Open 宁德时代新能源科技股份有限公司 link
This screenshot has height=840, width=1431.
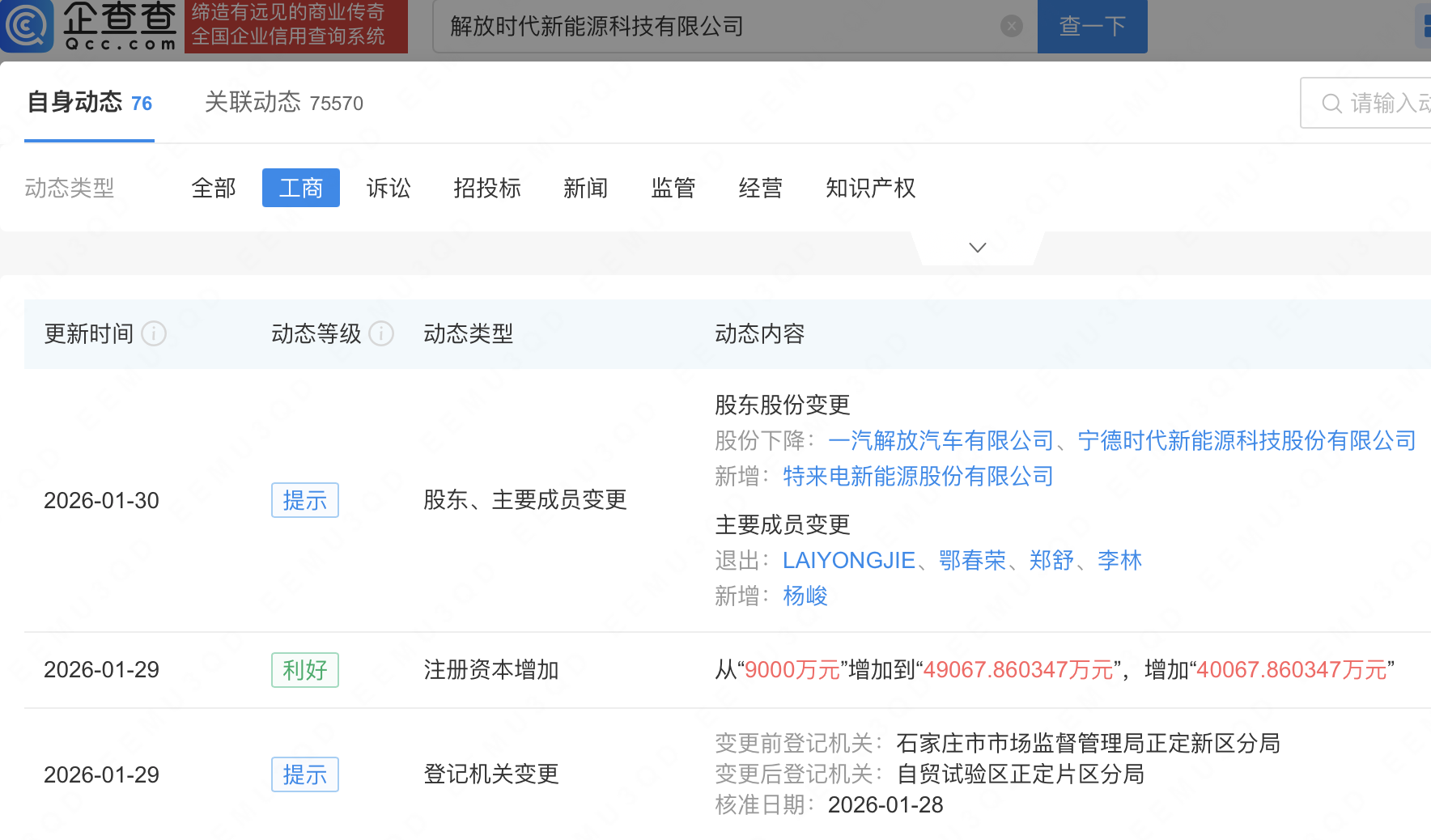[1246, 440]
